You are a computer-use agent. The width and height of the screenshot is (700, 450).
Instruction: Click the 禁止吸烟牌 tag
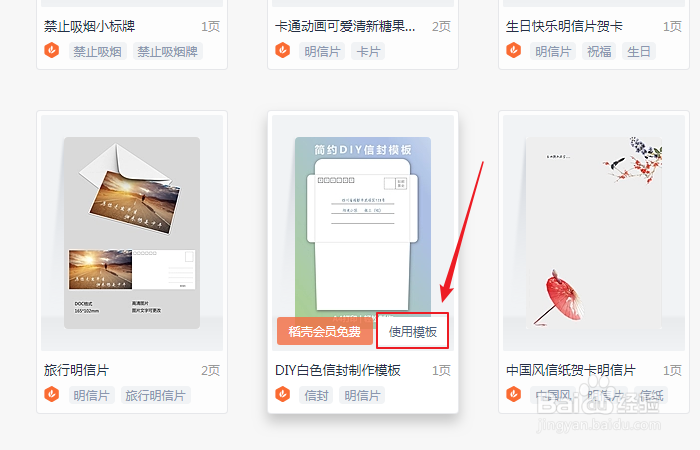(x=167, y=51)
